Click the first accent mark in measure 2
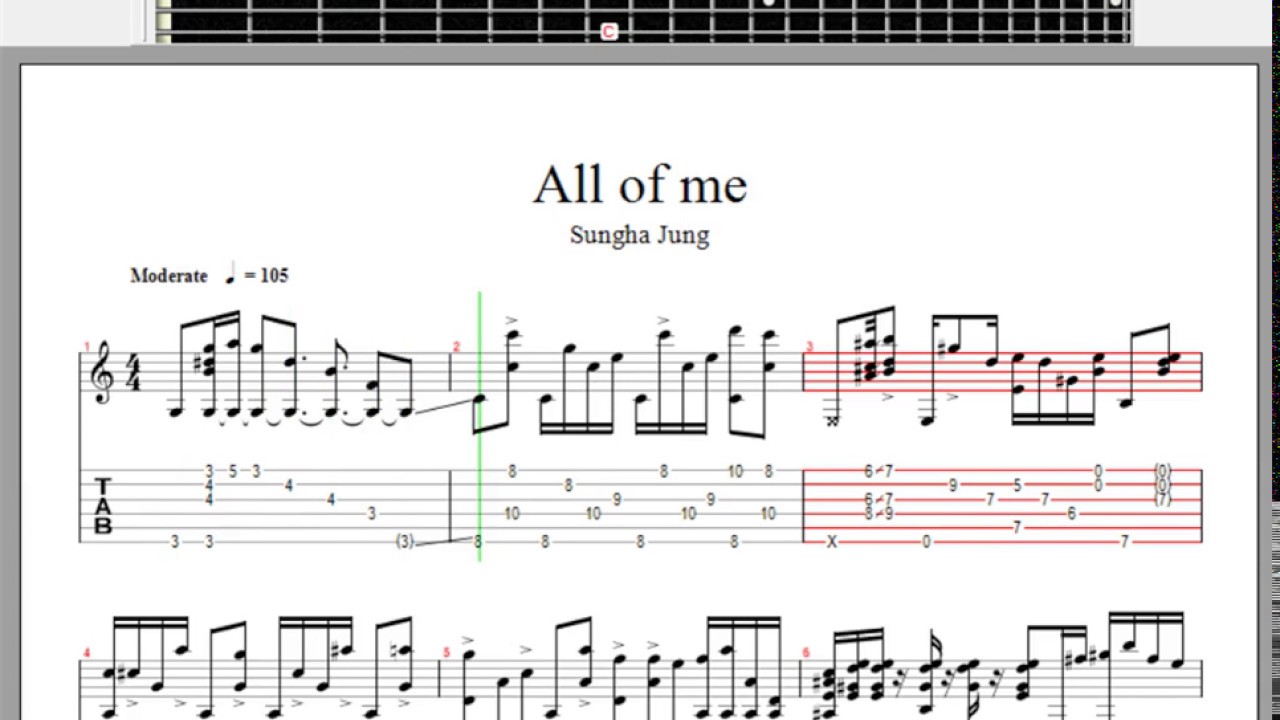 click(x=511, y=321)
